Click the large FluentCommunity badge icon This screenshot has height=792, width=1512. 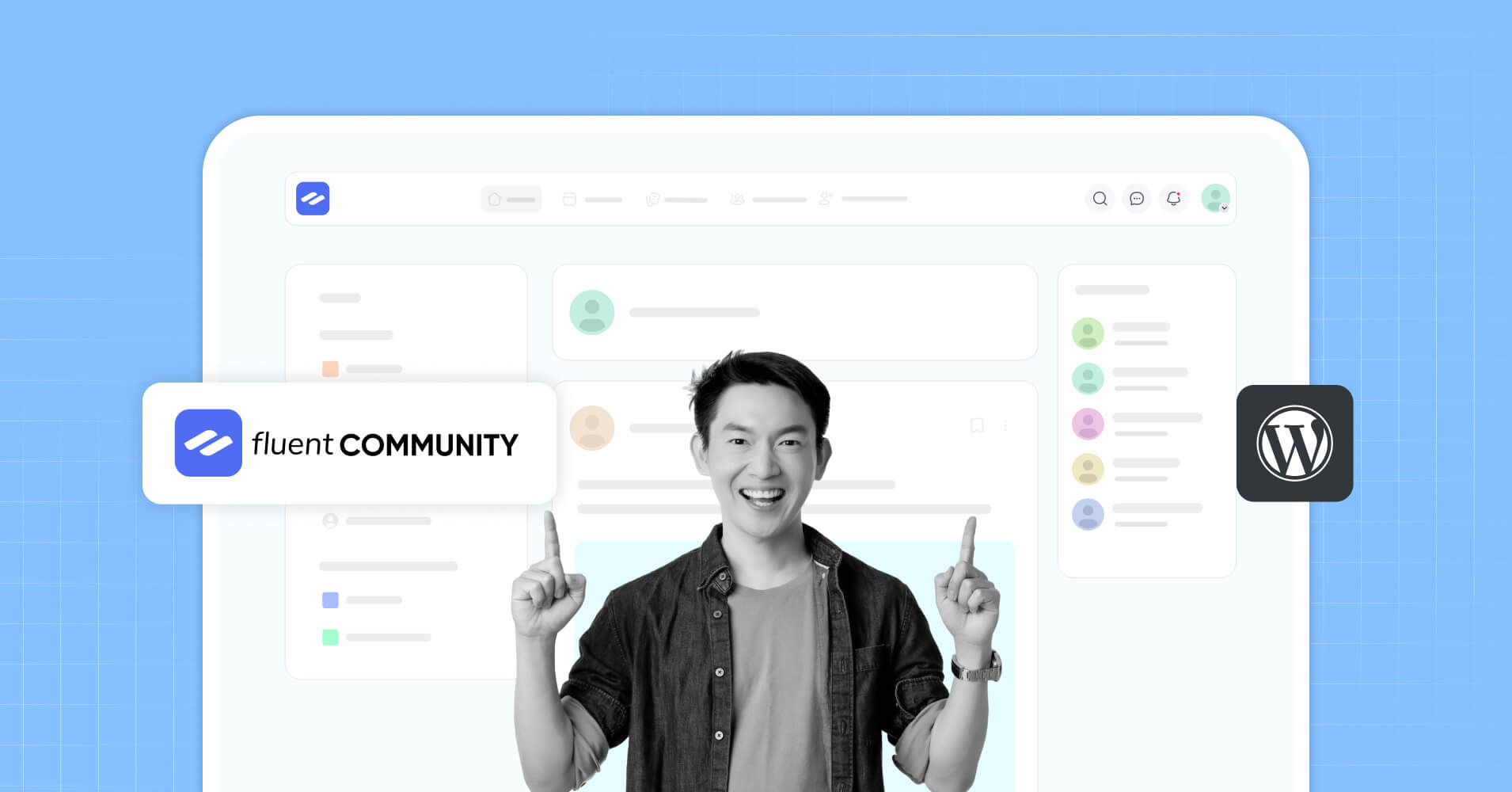pos(208,443)
